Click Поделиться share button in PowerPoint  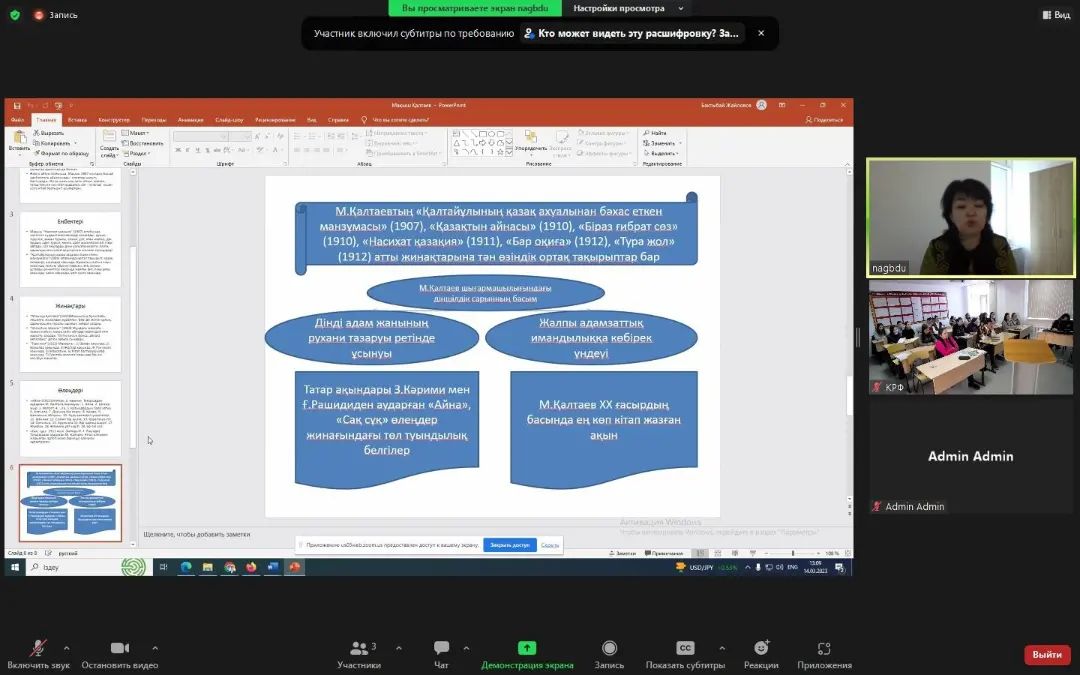pos(824,120)
